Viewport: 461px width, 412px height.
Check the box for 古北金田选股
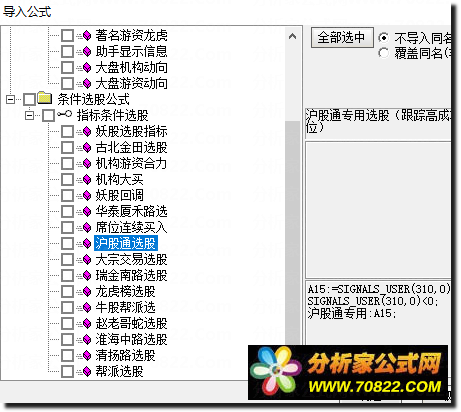[67, 148]
